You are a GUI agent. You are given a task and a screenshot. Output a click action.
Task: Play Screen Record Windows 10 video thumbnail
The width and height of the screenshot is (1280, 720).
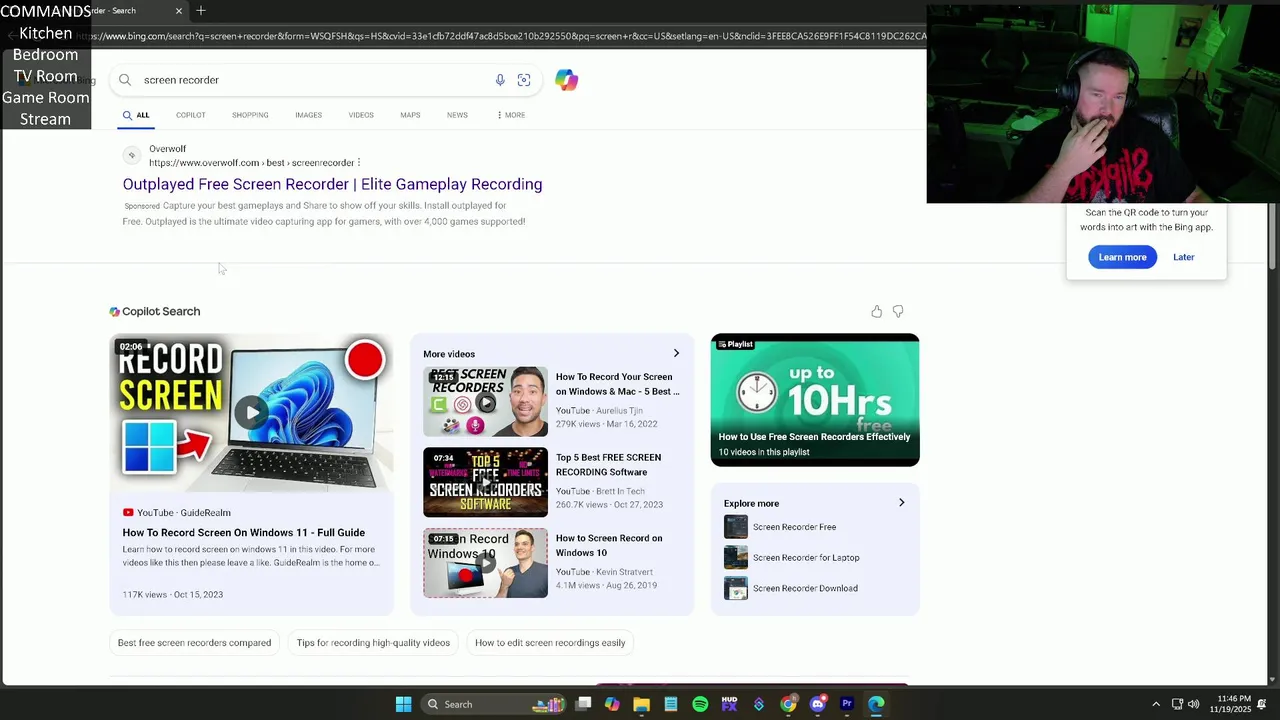[x=485, y=563]
